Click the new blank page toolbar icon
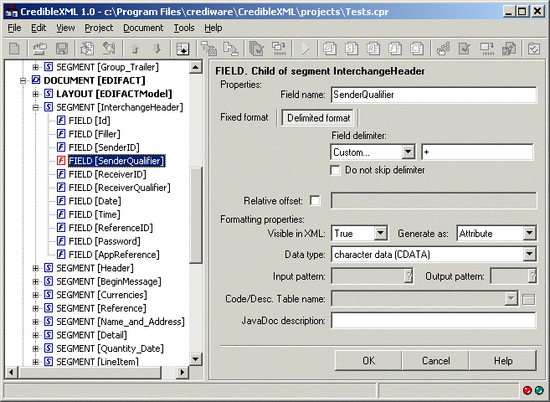The width and height of the screenshot is (550, 402). pyautogui.click(x=14, y=48)
